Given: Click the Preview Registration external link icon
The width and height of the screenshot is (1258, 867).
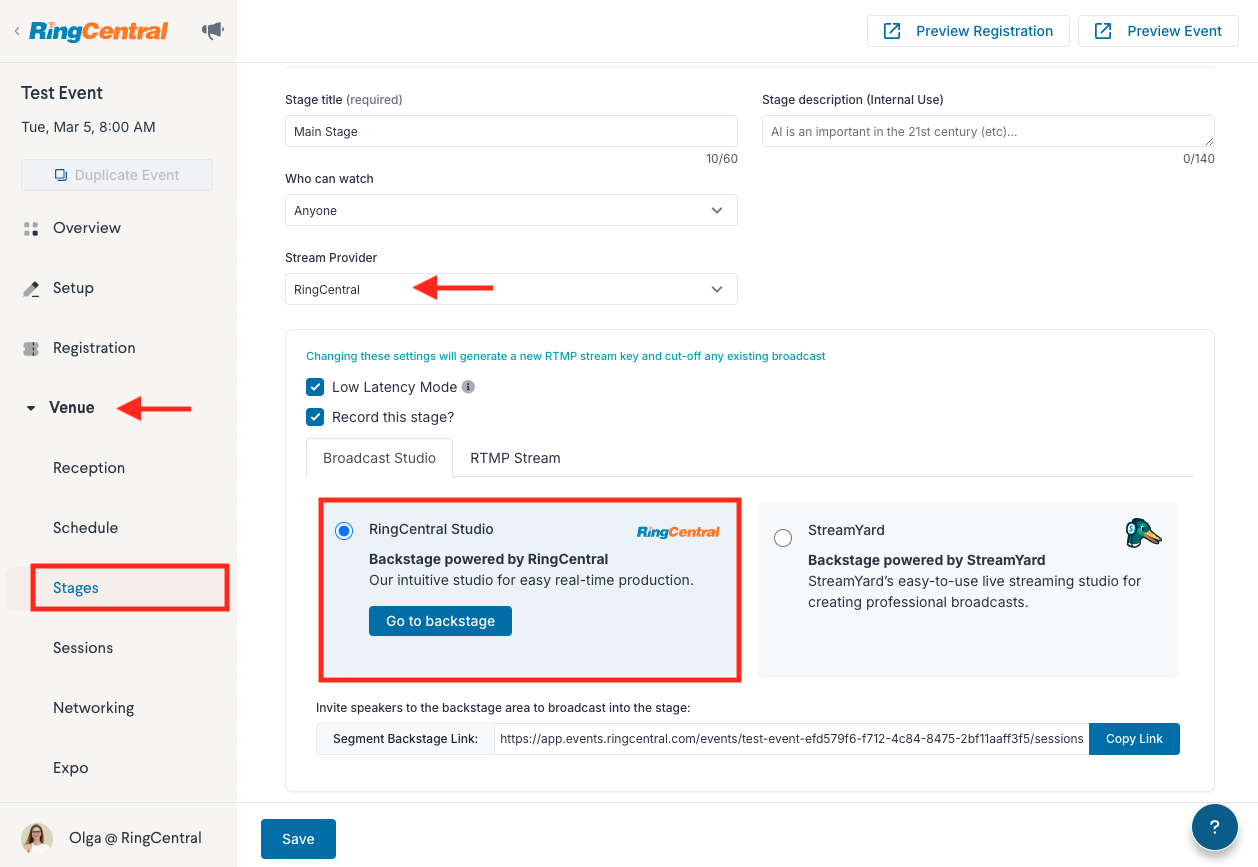Looking at the screenshot, I should (x=891, y=31).
